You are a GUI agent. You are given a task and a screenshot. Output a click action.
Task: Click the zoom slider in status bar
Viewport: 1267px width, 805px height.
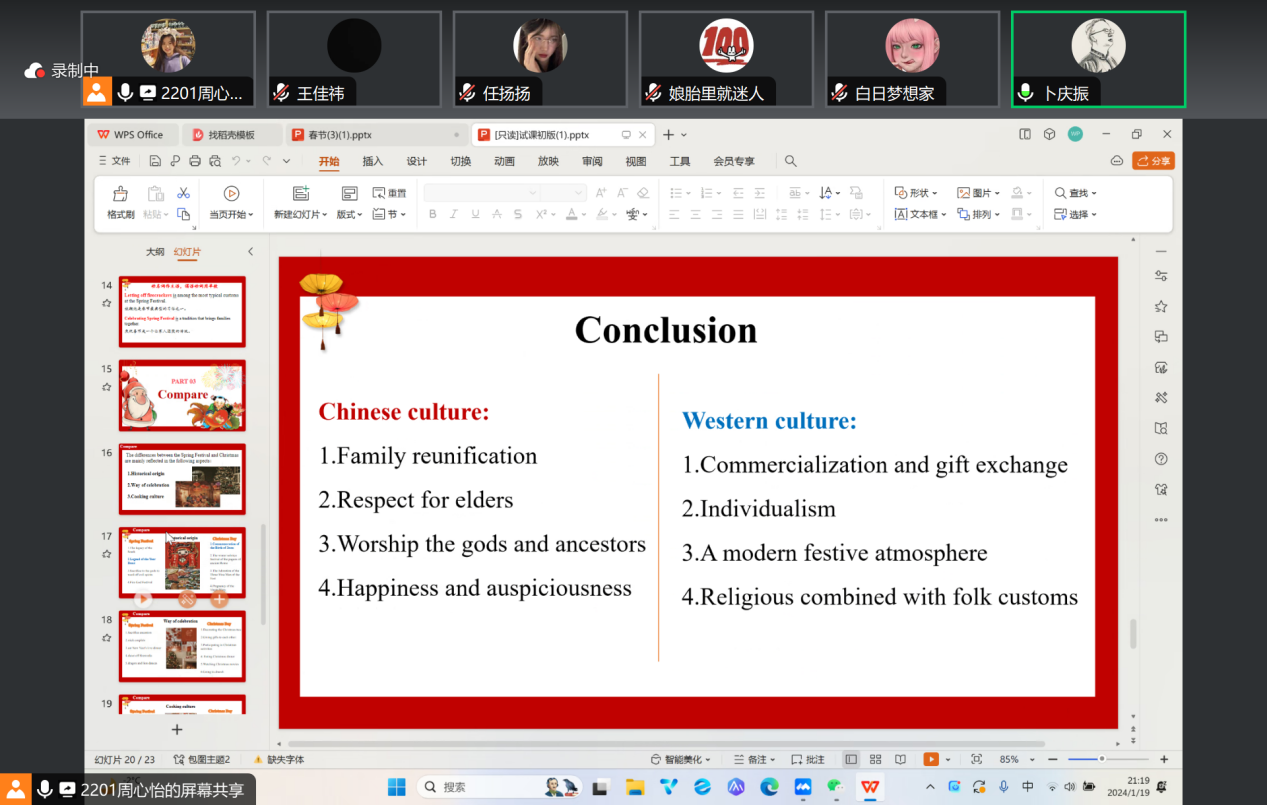(1102, 759)
